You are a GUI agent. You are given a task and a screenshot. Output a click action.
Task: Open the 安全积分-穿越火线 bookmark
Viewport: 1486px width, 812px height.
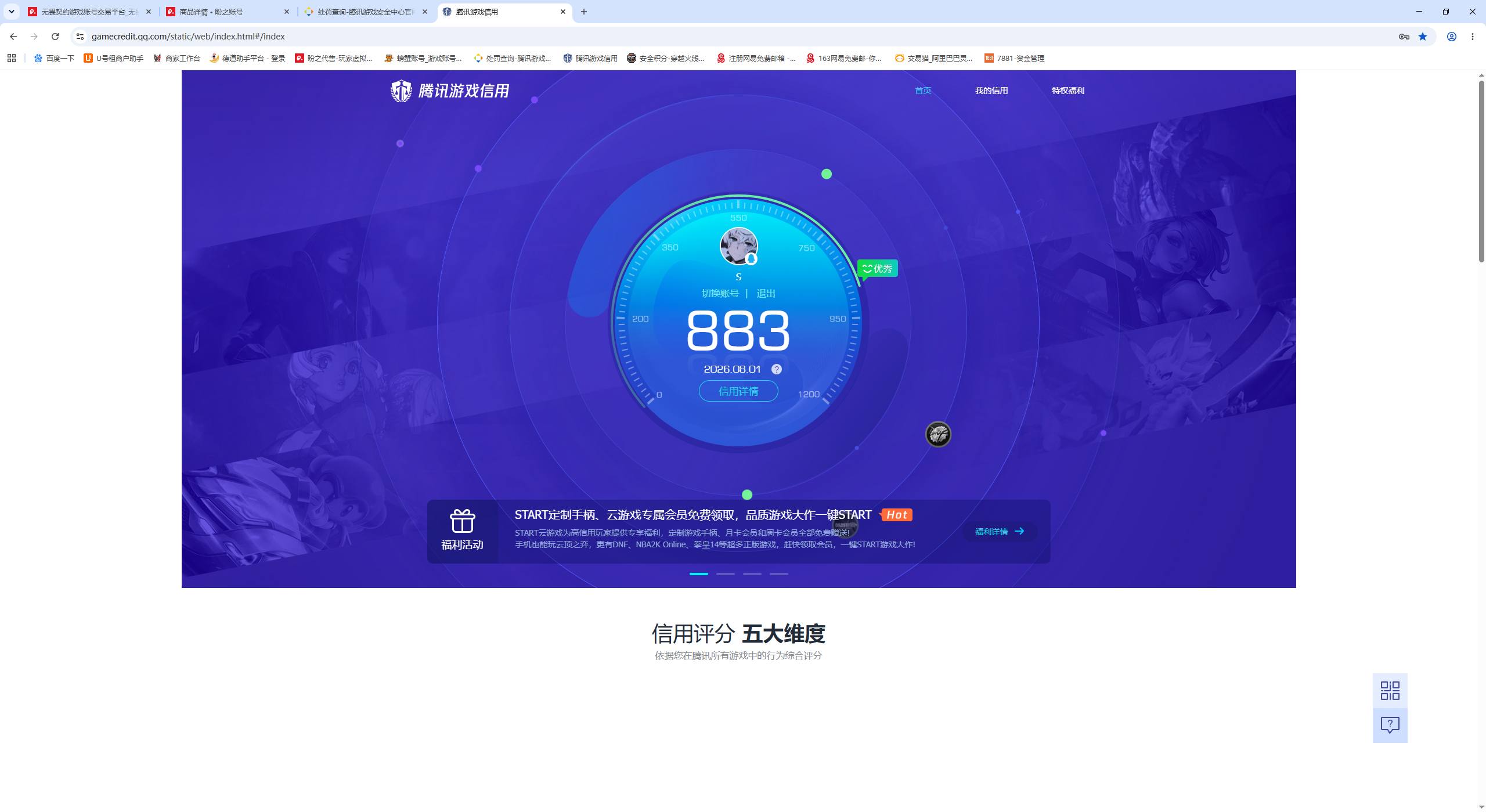coord(666,58)
